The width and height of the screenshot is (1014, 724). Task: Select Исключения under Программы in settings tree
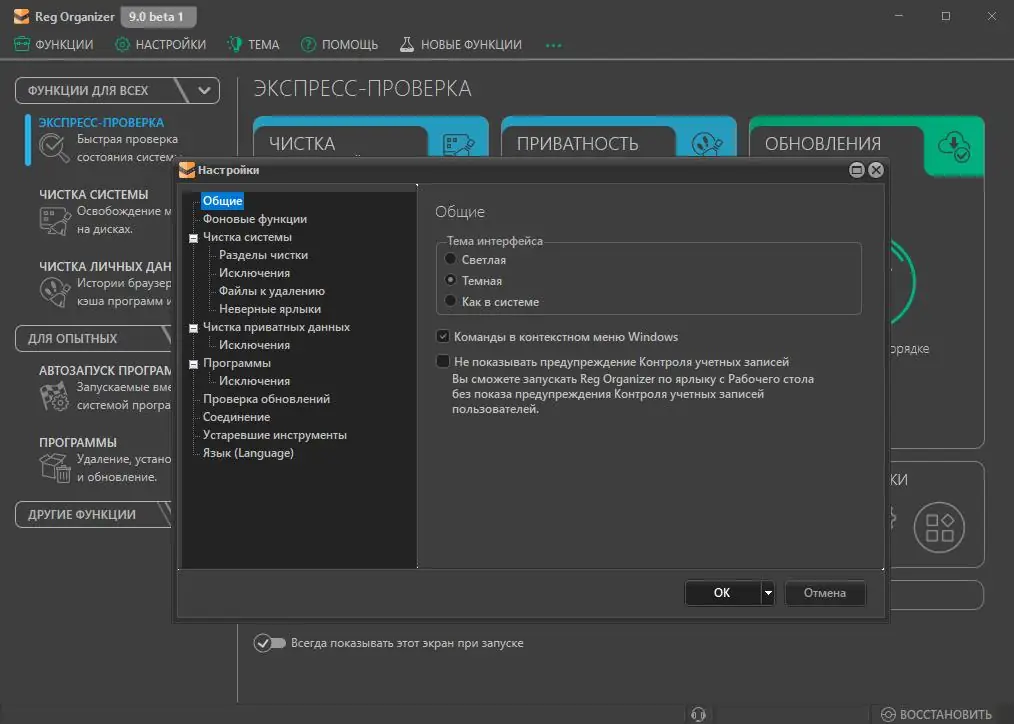pyautogui.click(x=254, y=381)
